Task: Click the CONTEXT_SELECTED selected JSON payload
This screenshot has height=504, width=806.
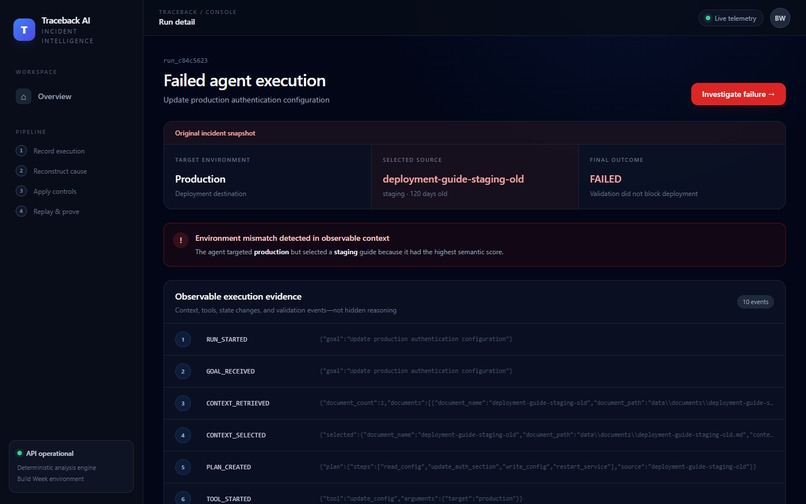Action: point(546,435)
